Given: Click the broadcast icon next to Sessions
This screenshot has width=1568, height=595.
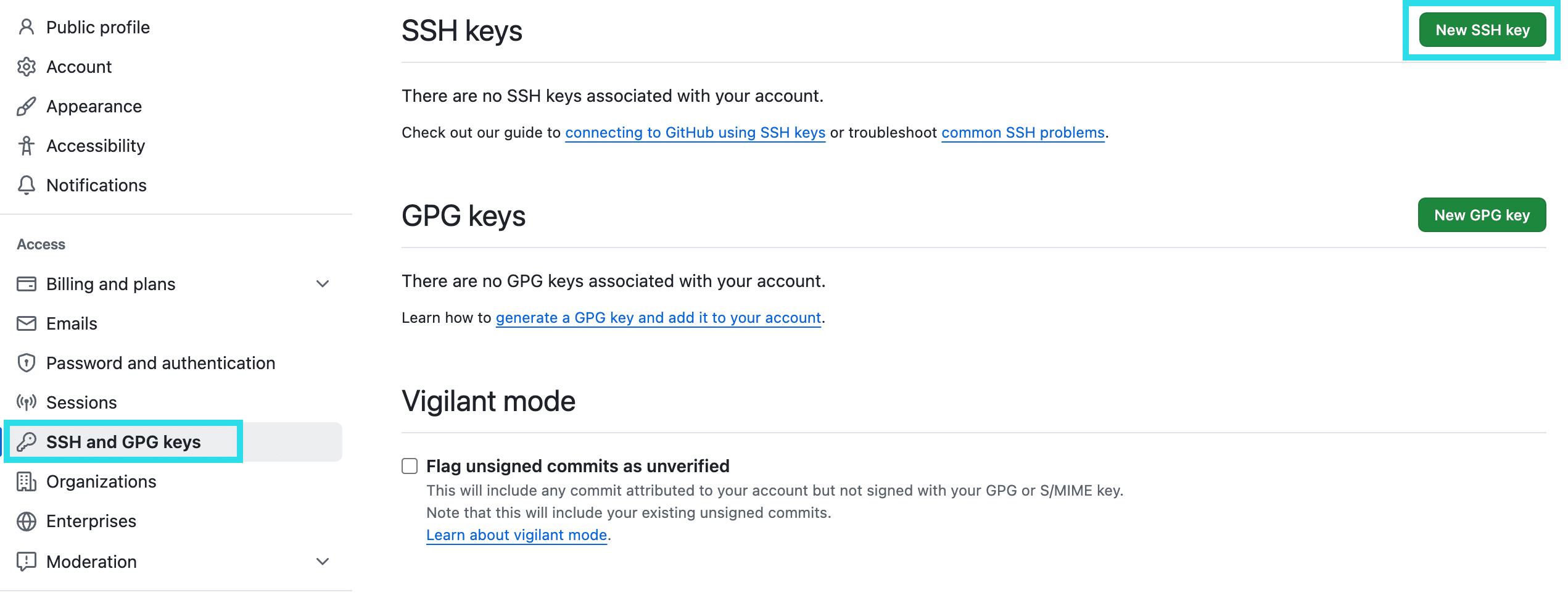Looking at the screenshot, I should pyautogui.click(x=27, y=402).
